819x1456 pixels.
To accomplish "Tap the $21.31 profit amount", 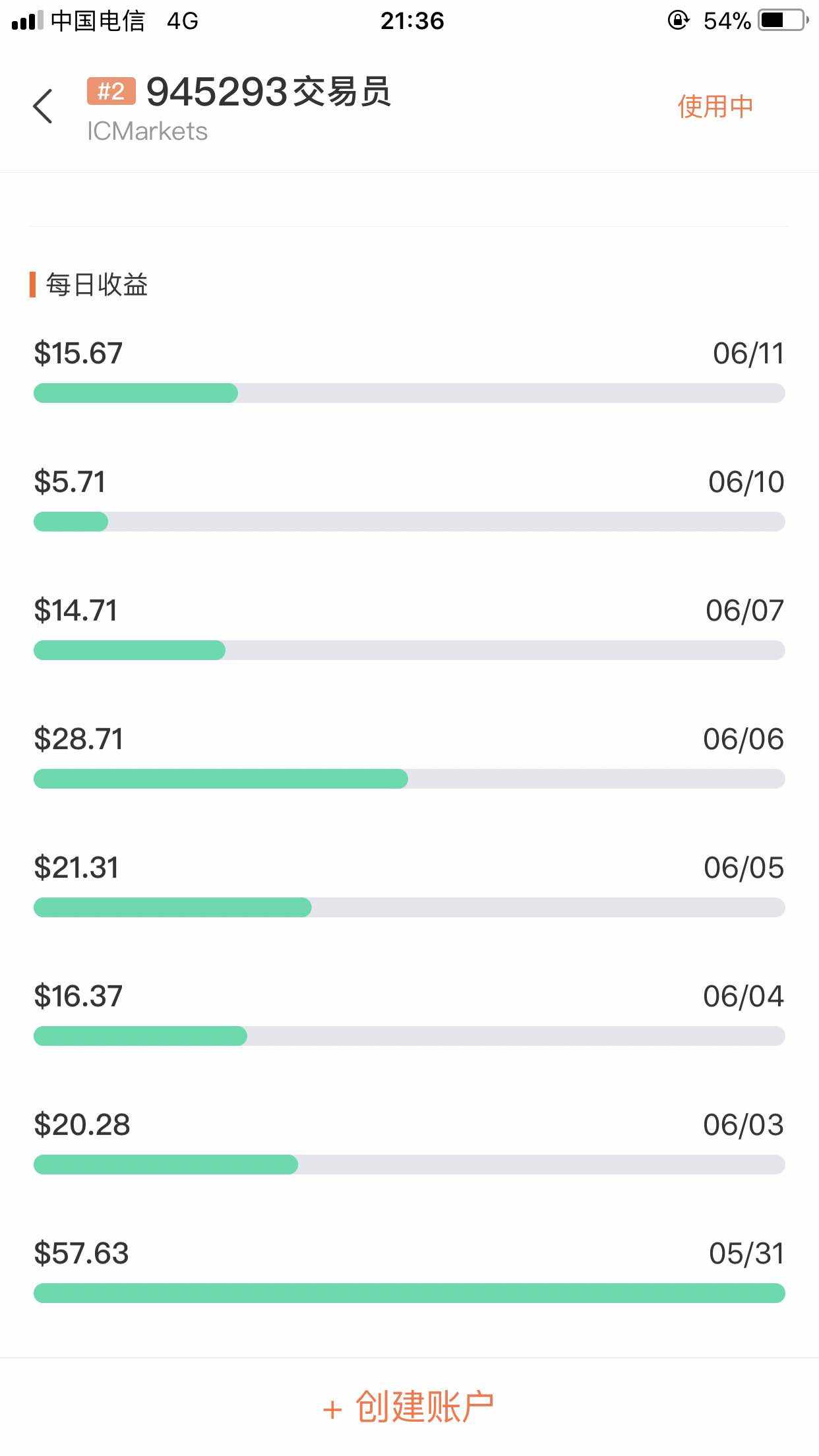I will pos(76,868).
